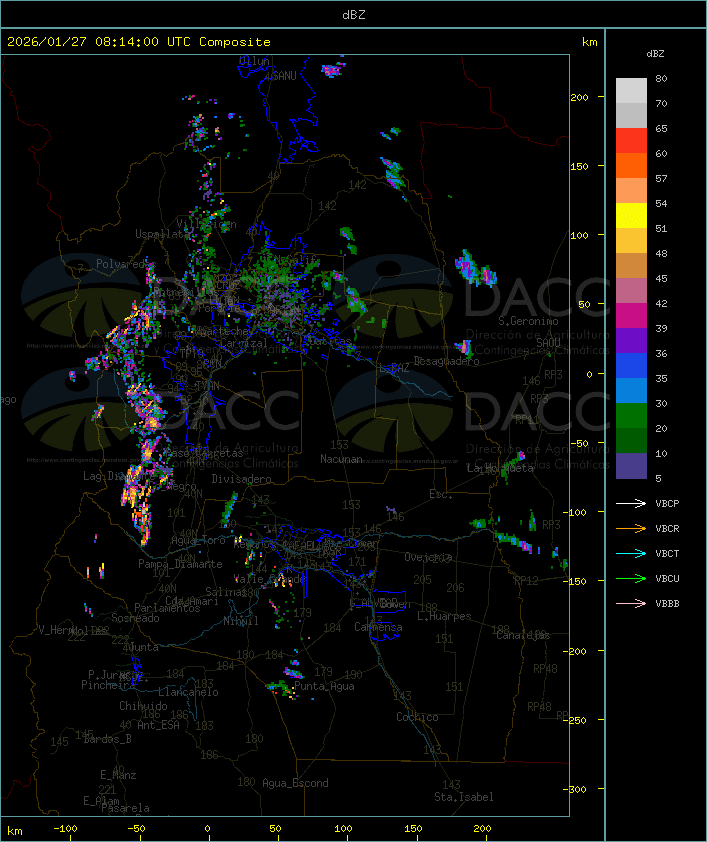
Task: Choose the bright green swatch in legend
Action: tap(631, 416)
